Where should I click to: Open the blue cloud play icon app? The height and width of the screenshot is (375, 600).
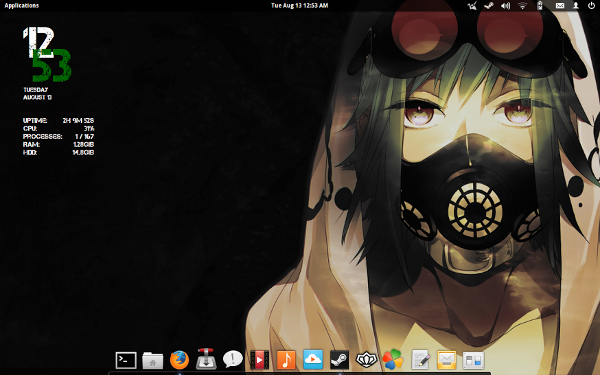(x=313, y=360)
